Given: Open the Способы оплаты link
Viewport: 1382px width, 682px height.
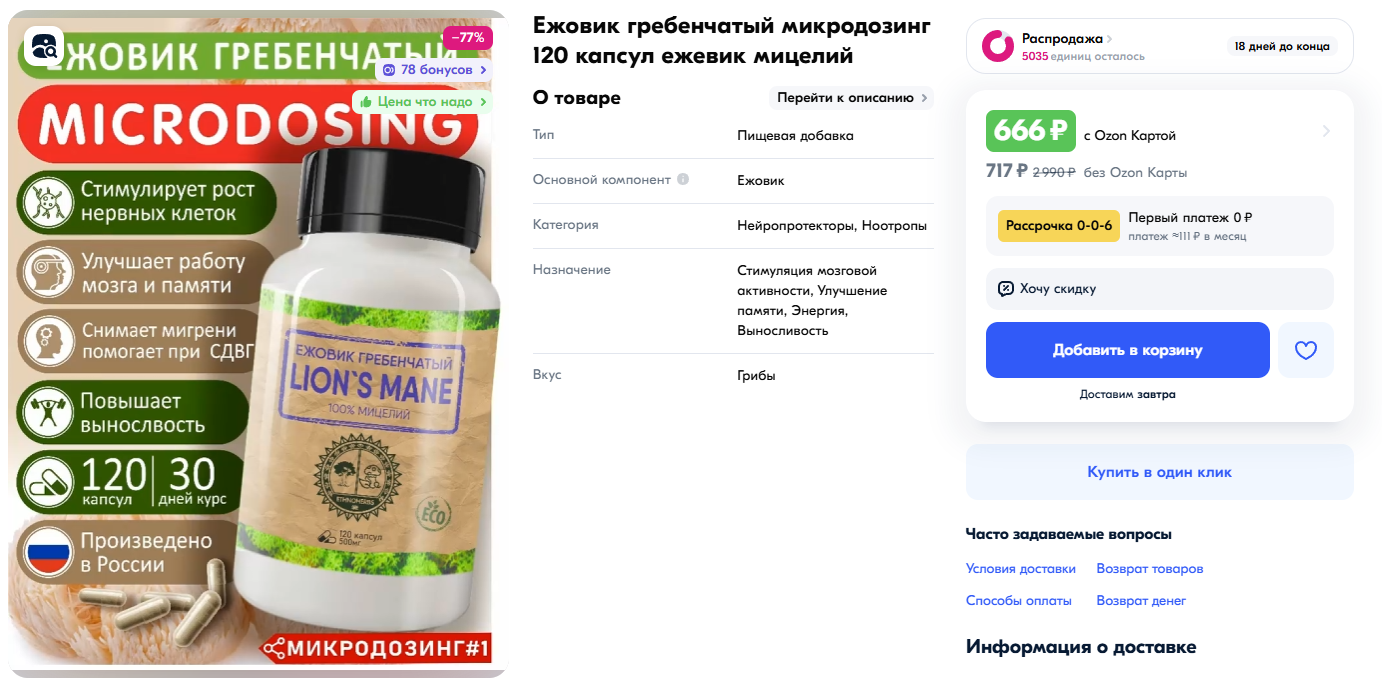Looking at the screenshot, I should coord(1019,601).
